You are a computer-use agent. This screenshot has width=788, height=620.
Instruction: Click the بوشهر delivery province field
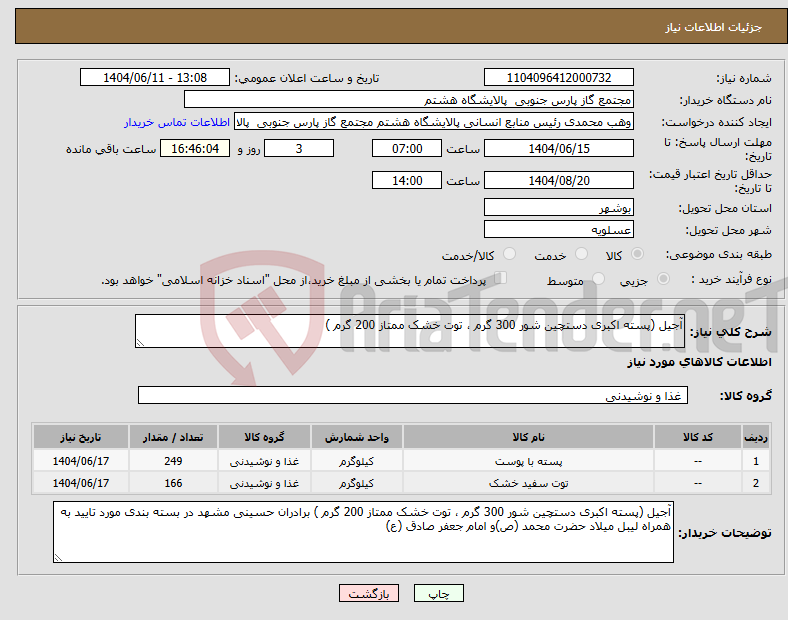pyautogui.click(x=559, y=208)
